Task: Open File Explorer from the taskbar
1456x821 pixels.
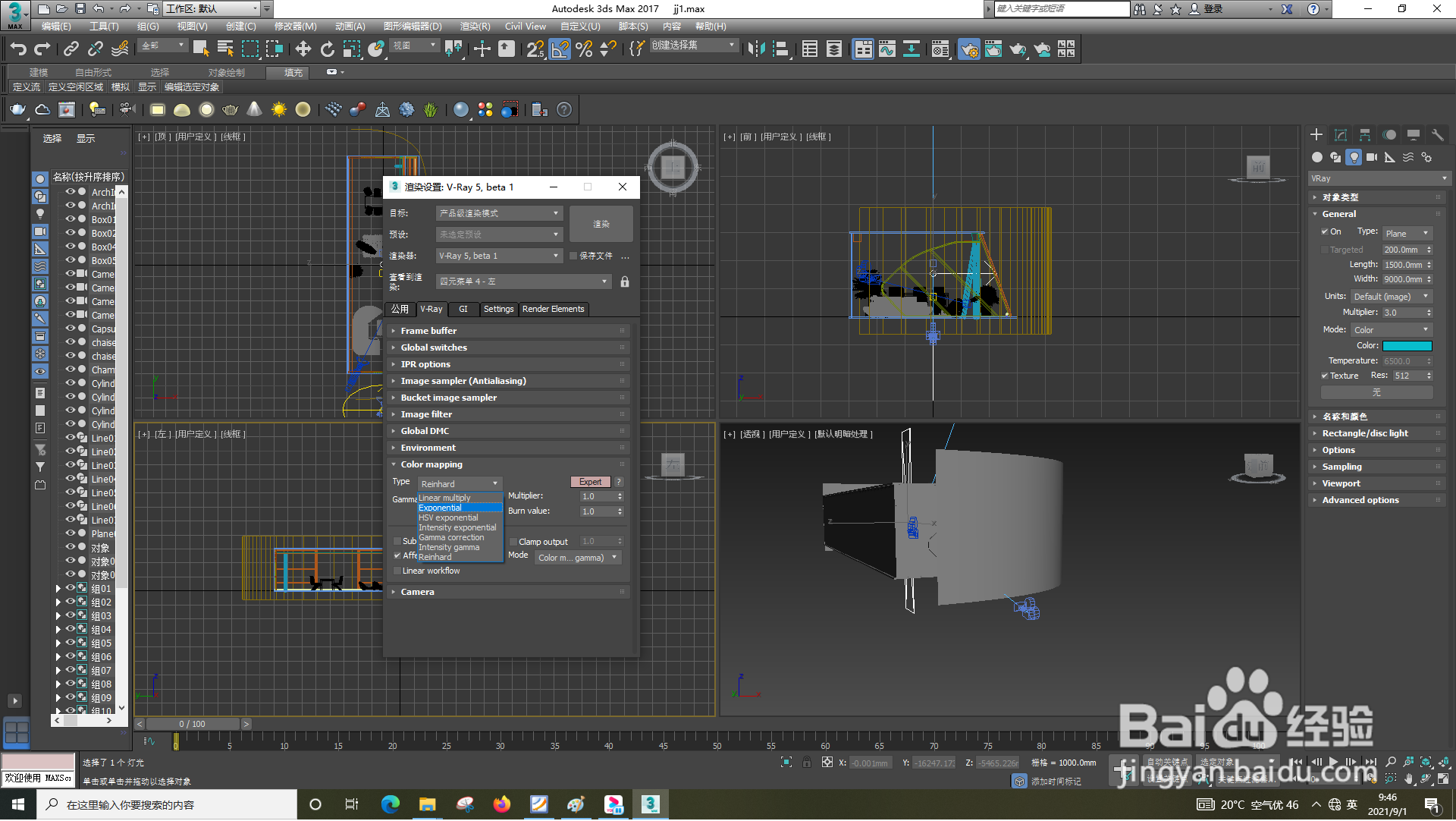Action: (428, 805)
